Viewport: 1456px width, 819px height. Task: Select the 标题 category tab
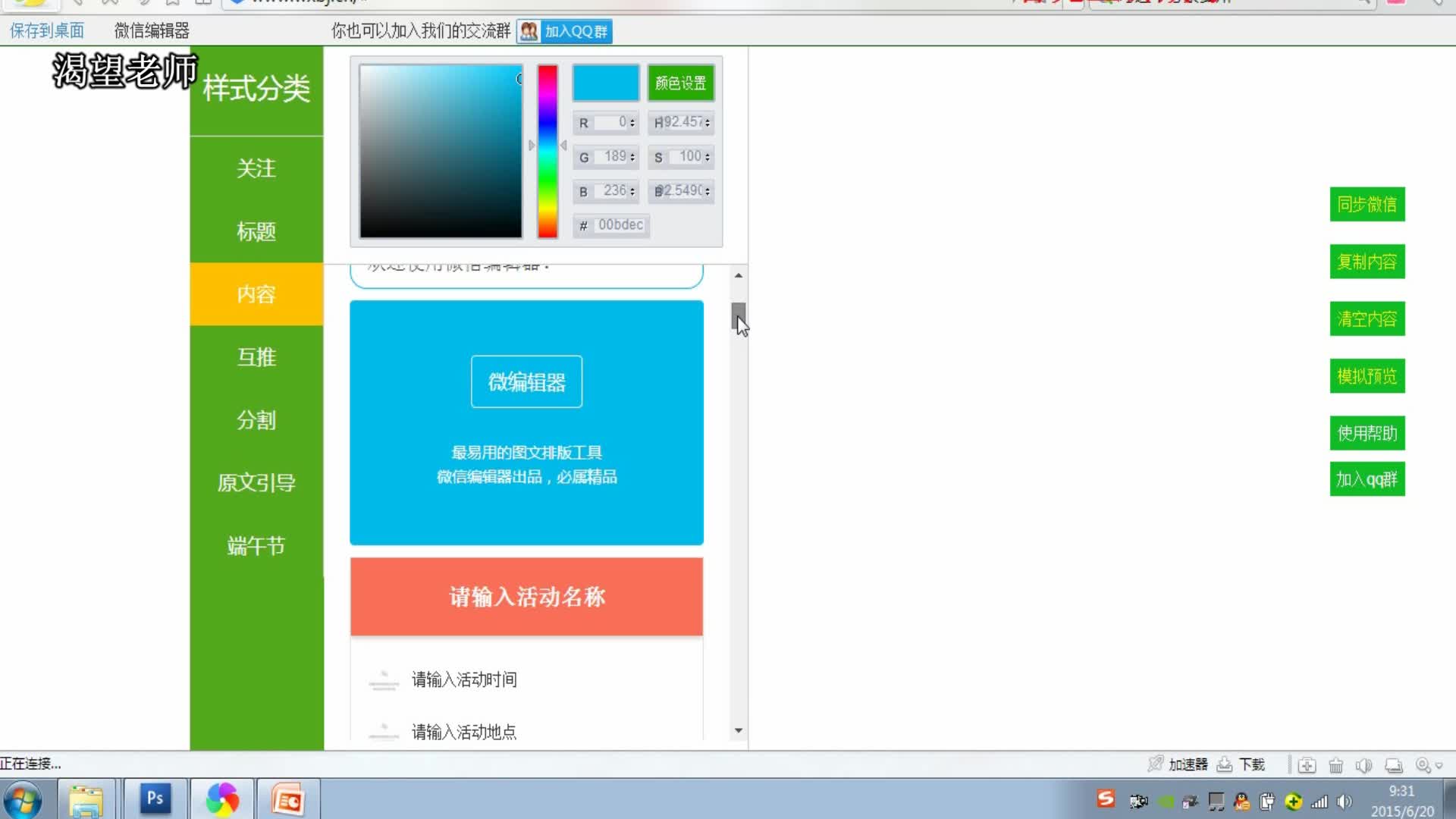(256, 231)
